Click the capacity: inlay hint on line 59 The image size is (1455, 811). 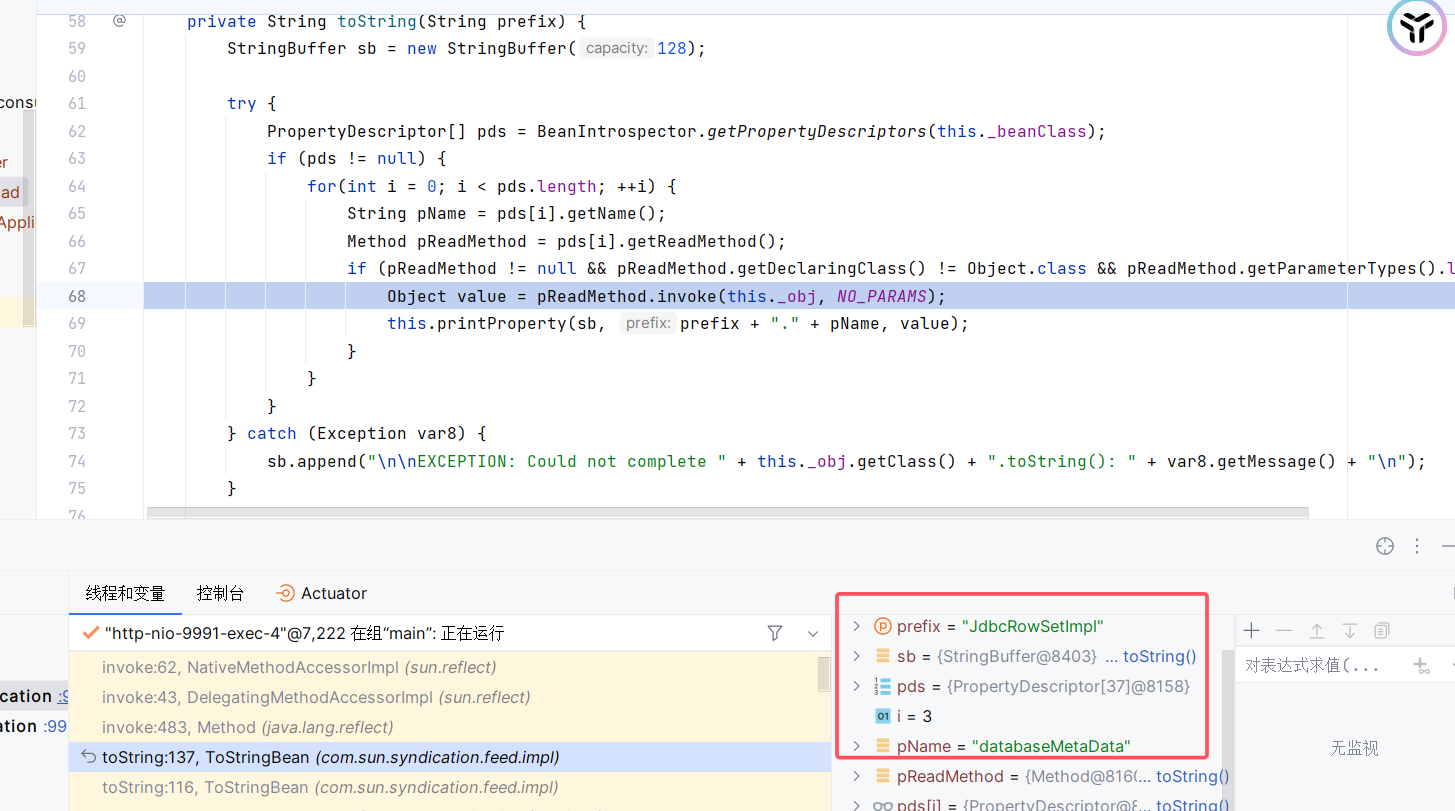(x=616, y=48)
